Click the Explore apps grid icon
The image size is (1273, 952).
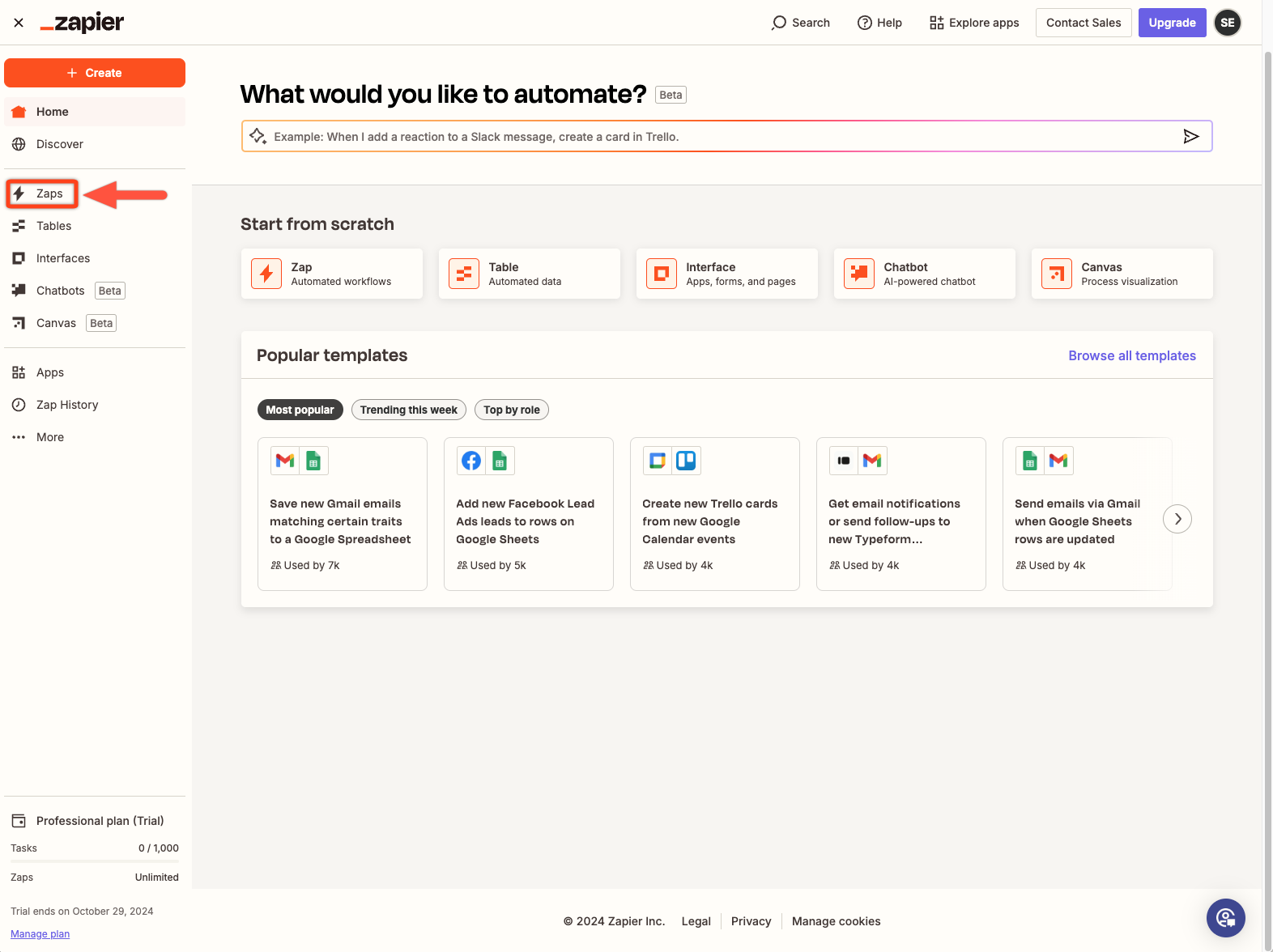[936, 23]
